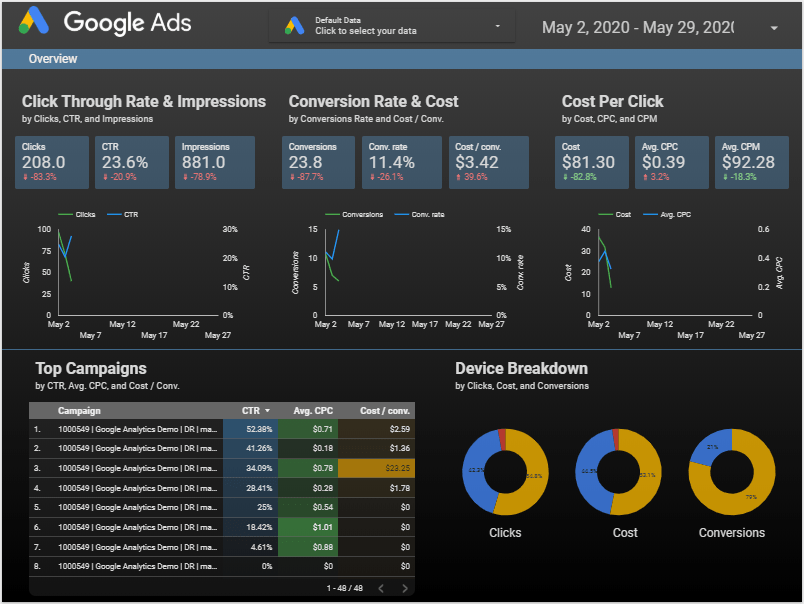This screenshot has height=604, width=804.
Task: Click the CTR legend entry in first chart
Action: click(x=123, y=214)
